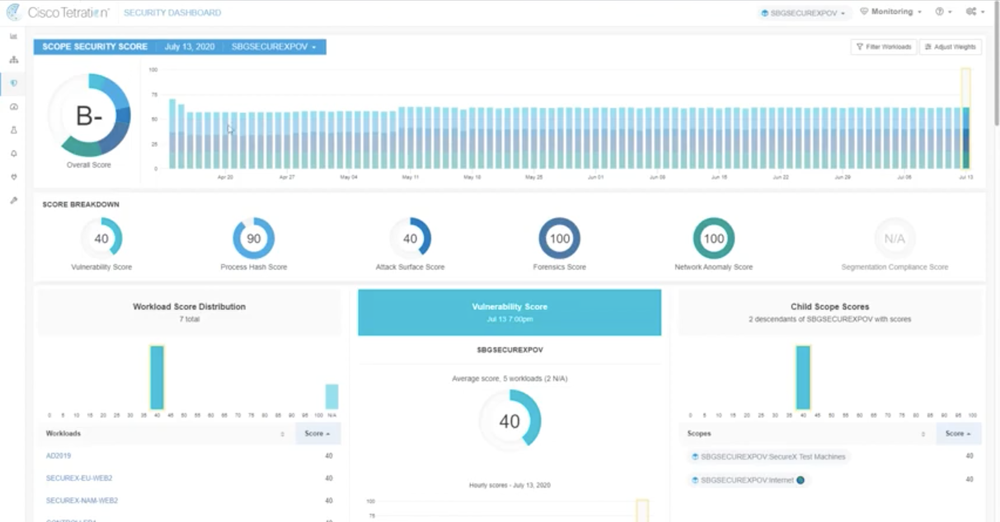Select the Vulnerability Score panel header
The width and height of the screenshot is (1000, 522).
click(510, 312)
